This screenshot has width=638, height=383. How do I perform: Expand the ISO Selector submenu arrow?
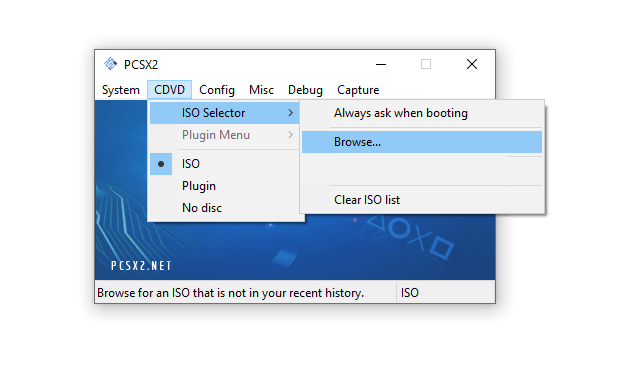click(291, 113)
